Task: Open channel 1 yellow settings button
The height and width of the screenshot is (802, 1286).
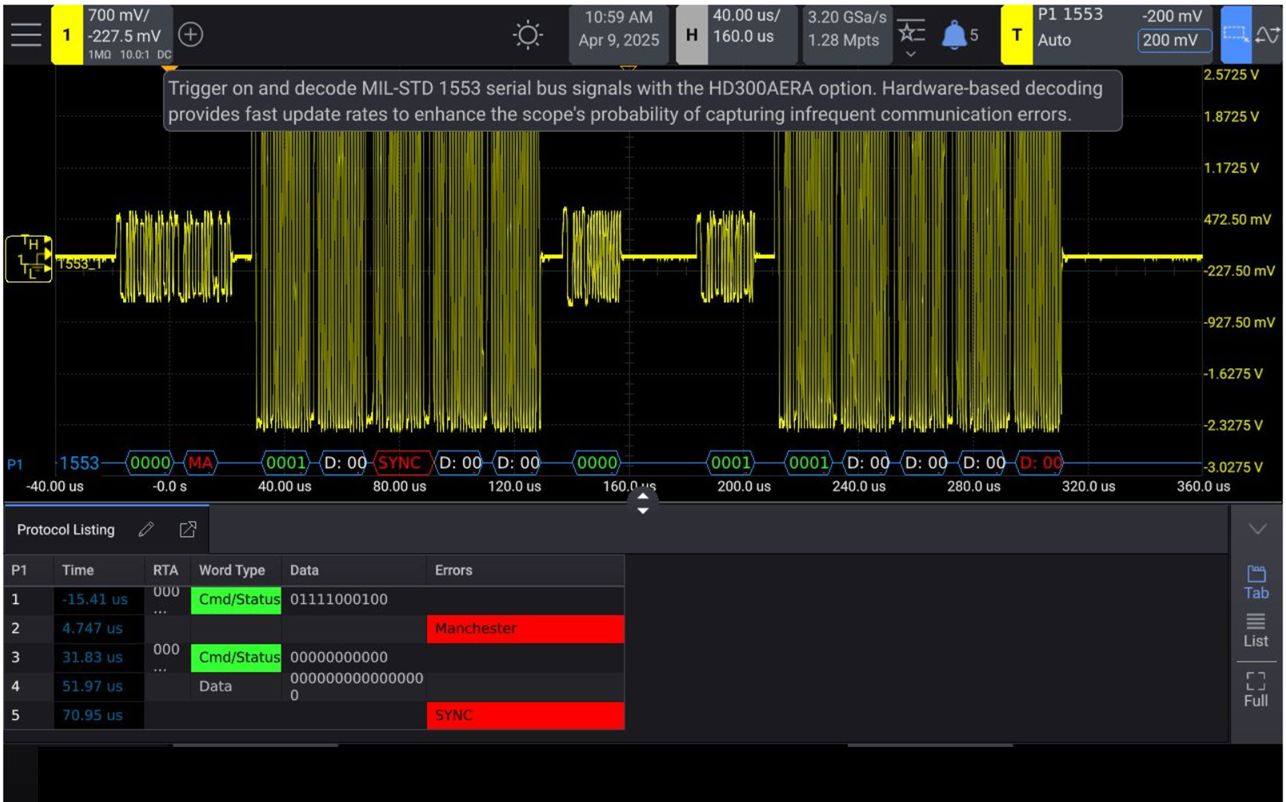Action: pos(67,34)
